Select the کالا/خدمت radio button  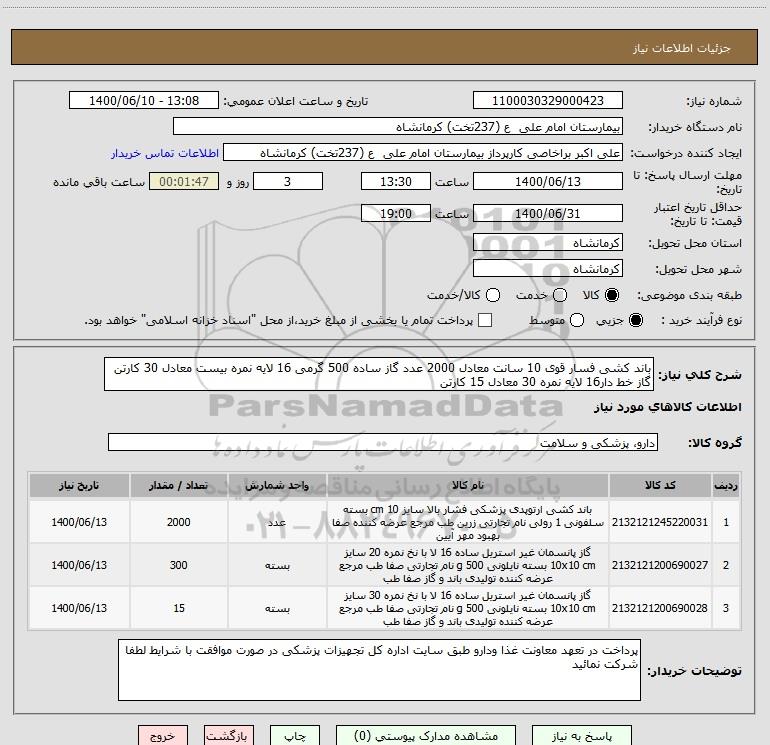pos(493,295)
